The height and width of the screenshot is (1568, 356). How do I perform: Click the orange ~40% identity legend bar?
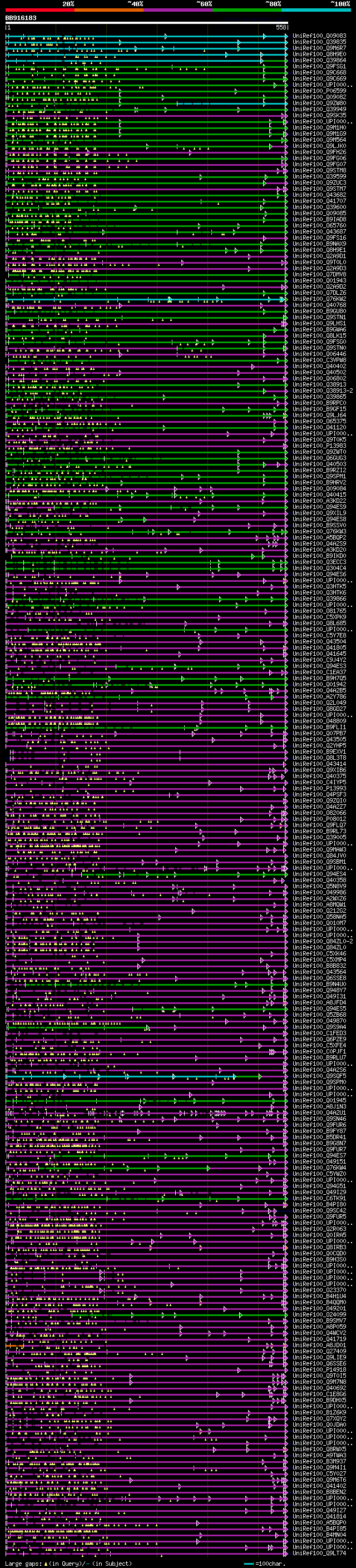click(x=109, y=10)
